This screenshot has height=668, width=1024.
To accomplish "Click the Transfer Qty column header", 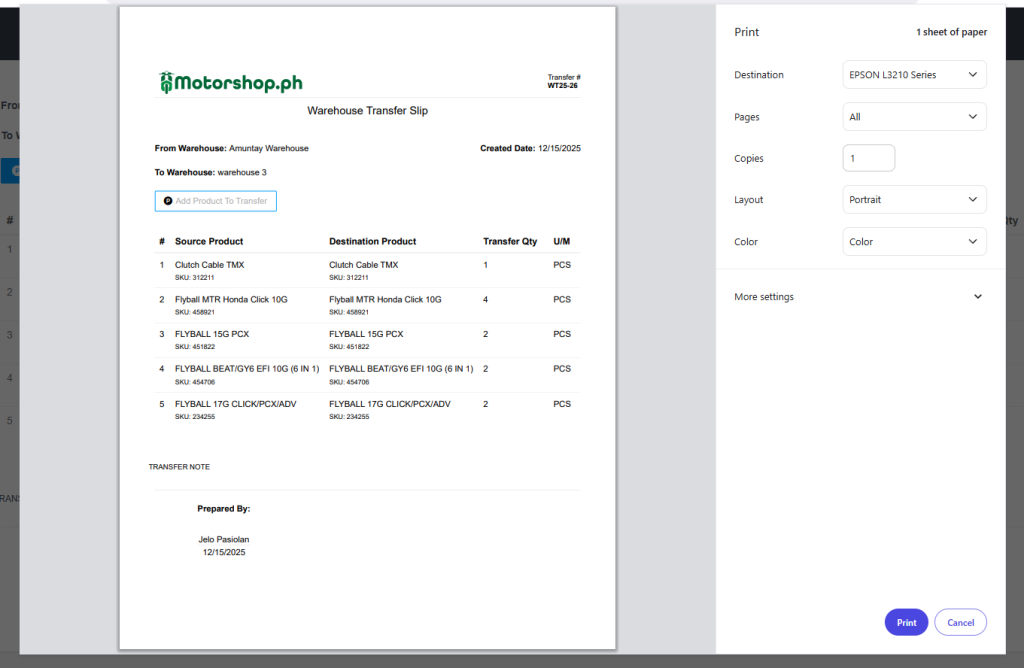I will click(510, 241).
